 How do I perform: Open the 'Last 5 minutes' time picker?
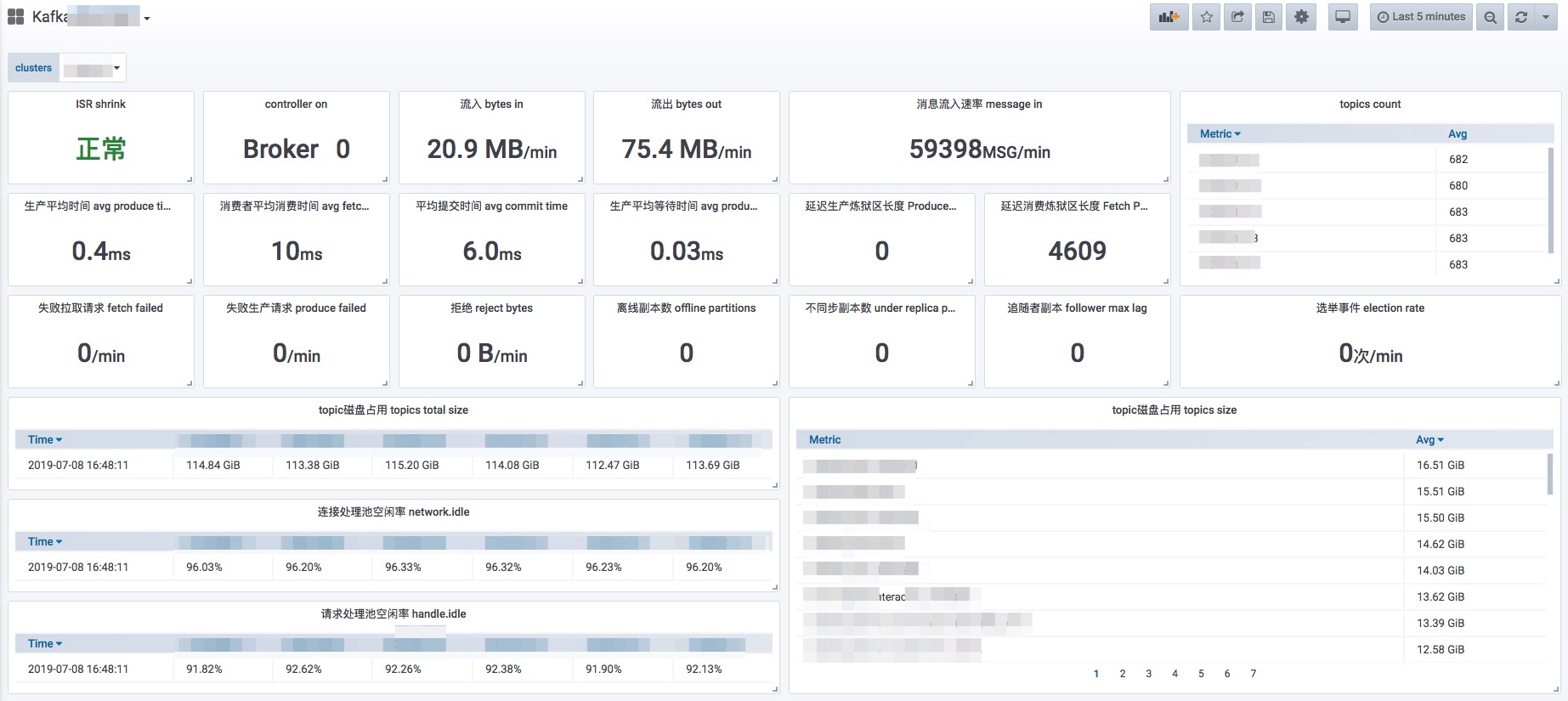[x=1421, y=17]
